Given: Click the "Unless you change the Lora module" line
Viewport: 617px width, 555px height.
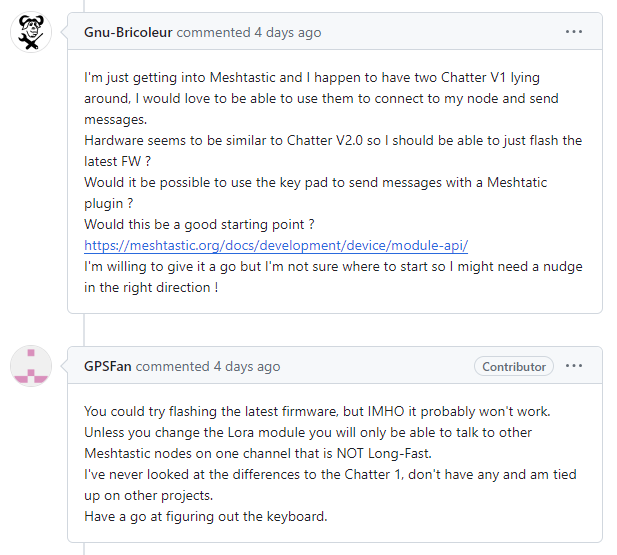Looking at the screenshot, I should (x=308, y=432).
